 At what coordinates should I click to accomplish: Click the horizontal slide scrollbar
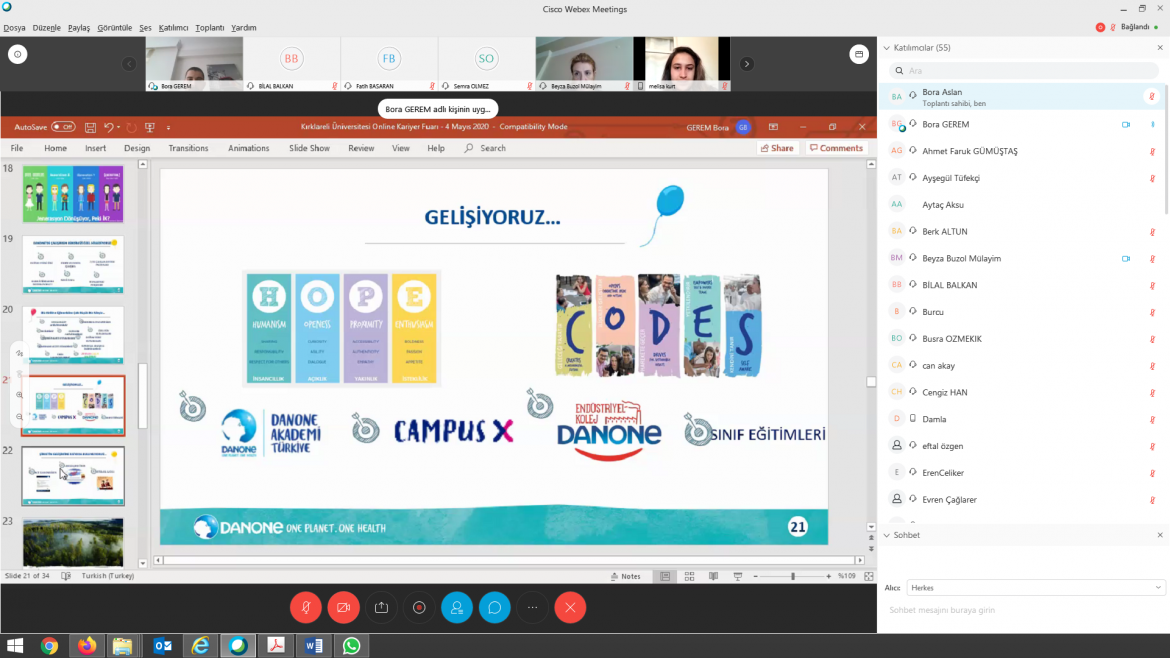(508, 560)
